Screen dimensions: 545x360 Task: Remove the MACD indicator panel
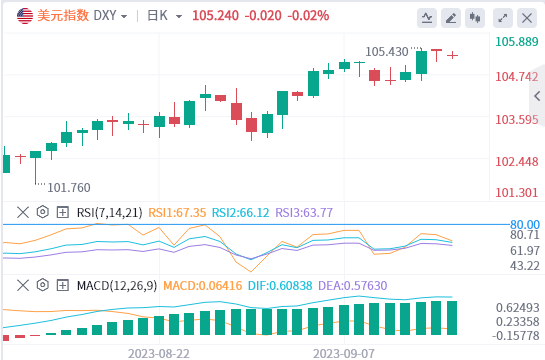pyautogui.click(x=23, y=285)
